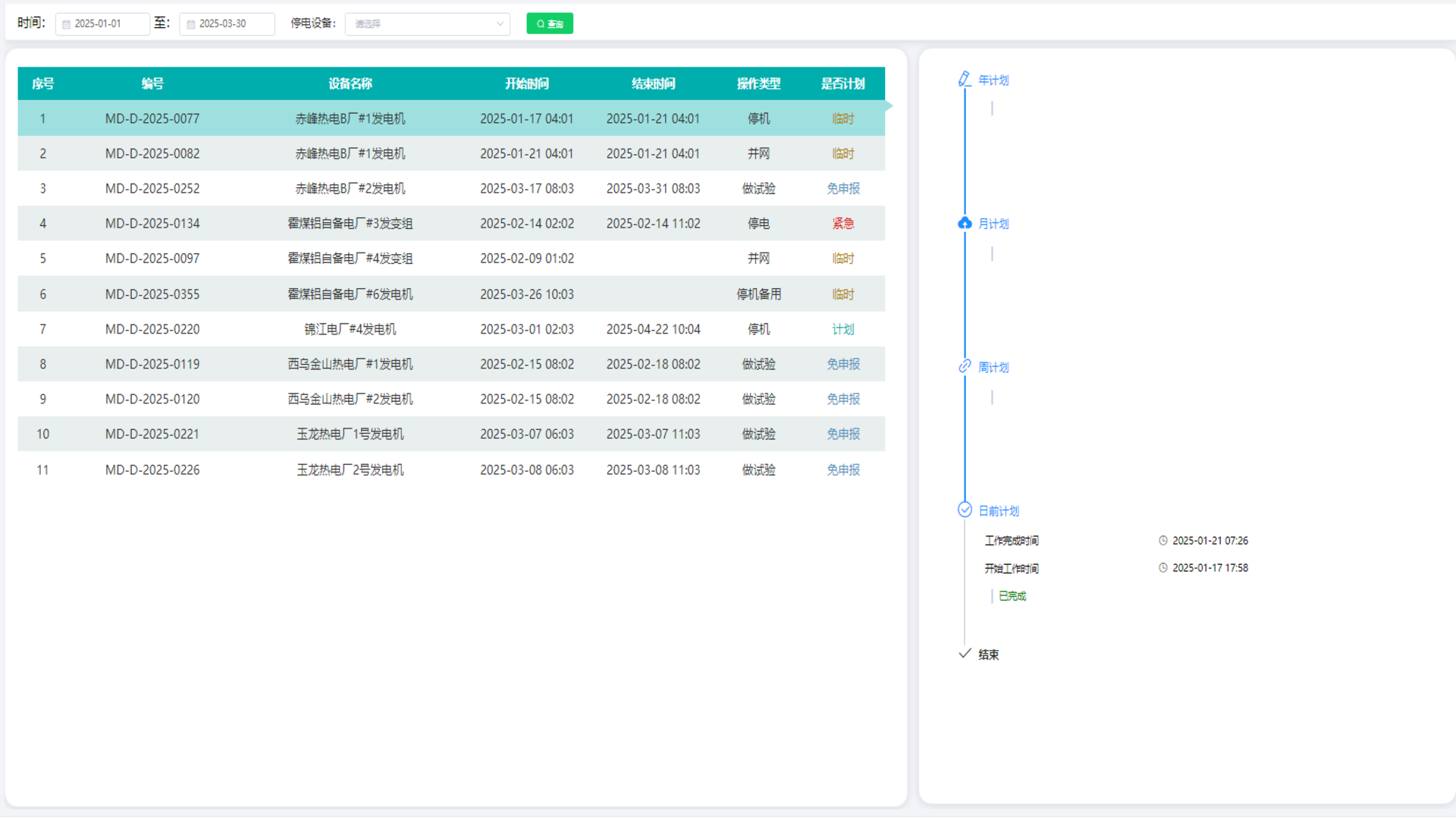
Task: Click the pencil icon beside 年计划
Action: coord(964,79)
